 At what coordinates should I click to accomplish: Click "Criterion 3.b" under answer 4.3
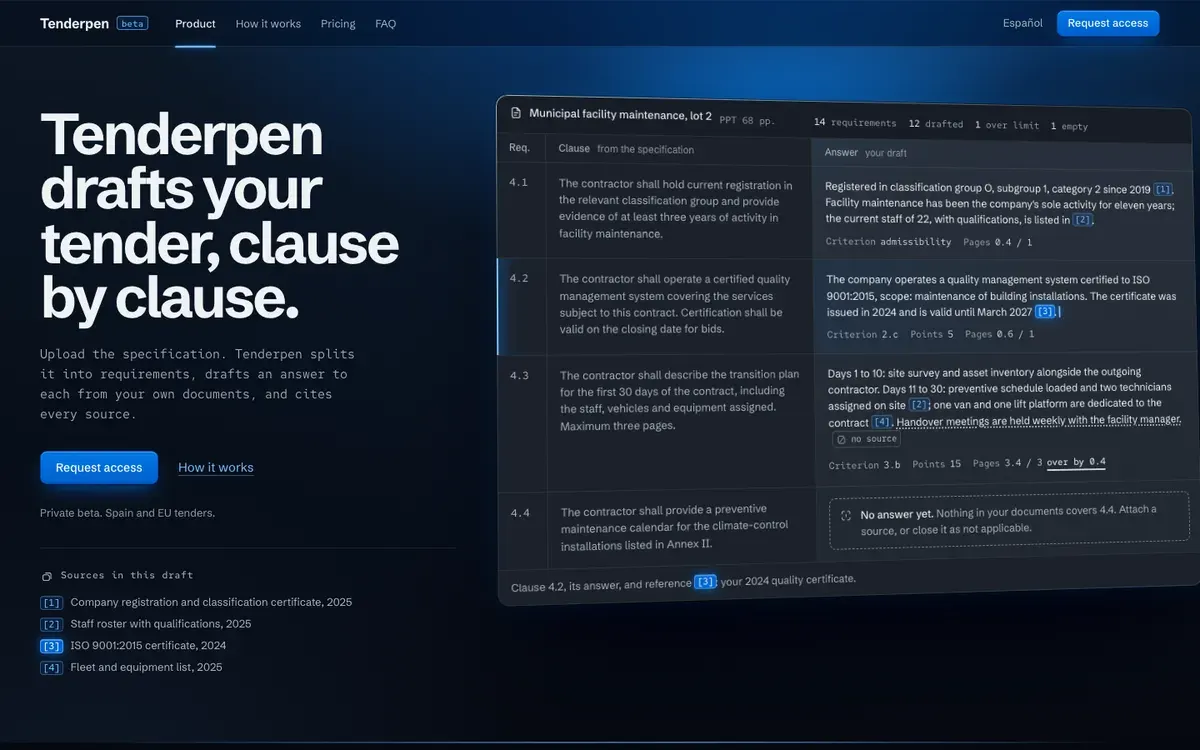pyautogui.click(x=864, y=465)
